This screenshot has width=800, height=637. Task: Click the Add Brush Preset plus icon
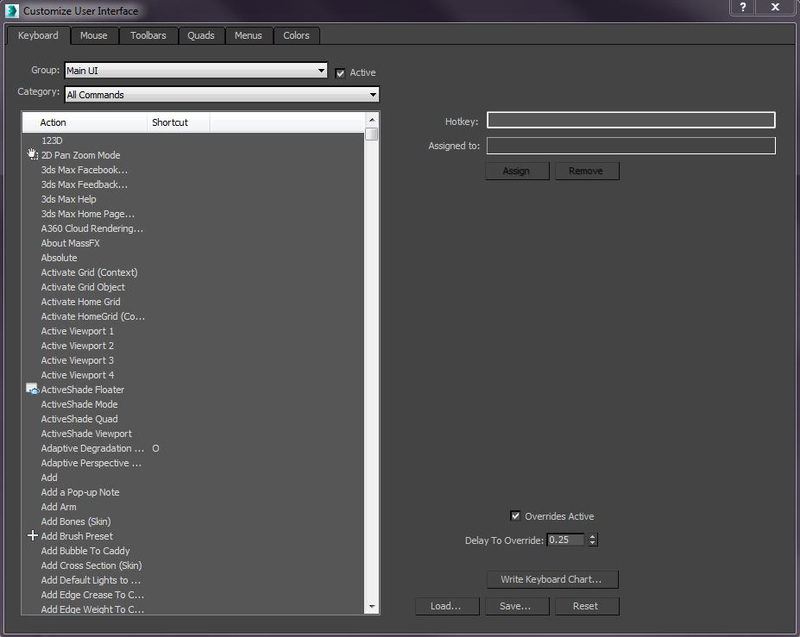(x=33, y=536)
